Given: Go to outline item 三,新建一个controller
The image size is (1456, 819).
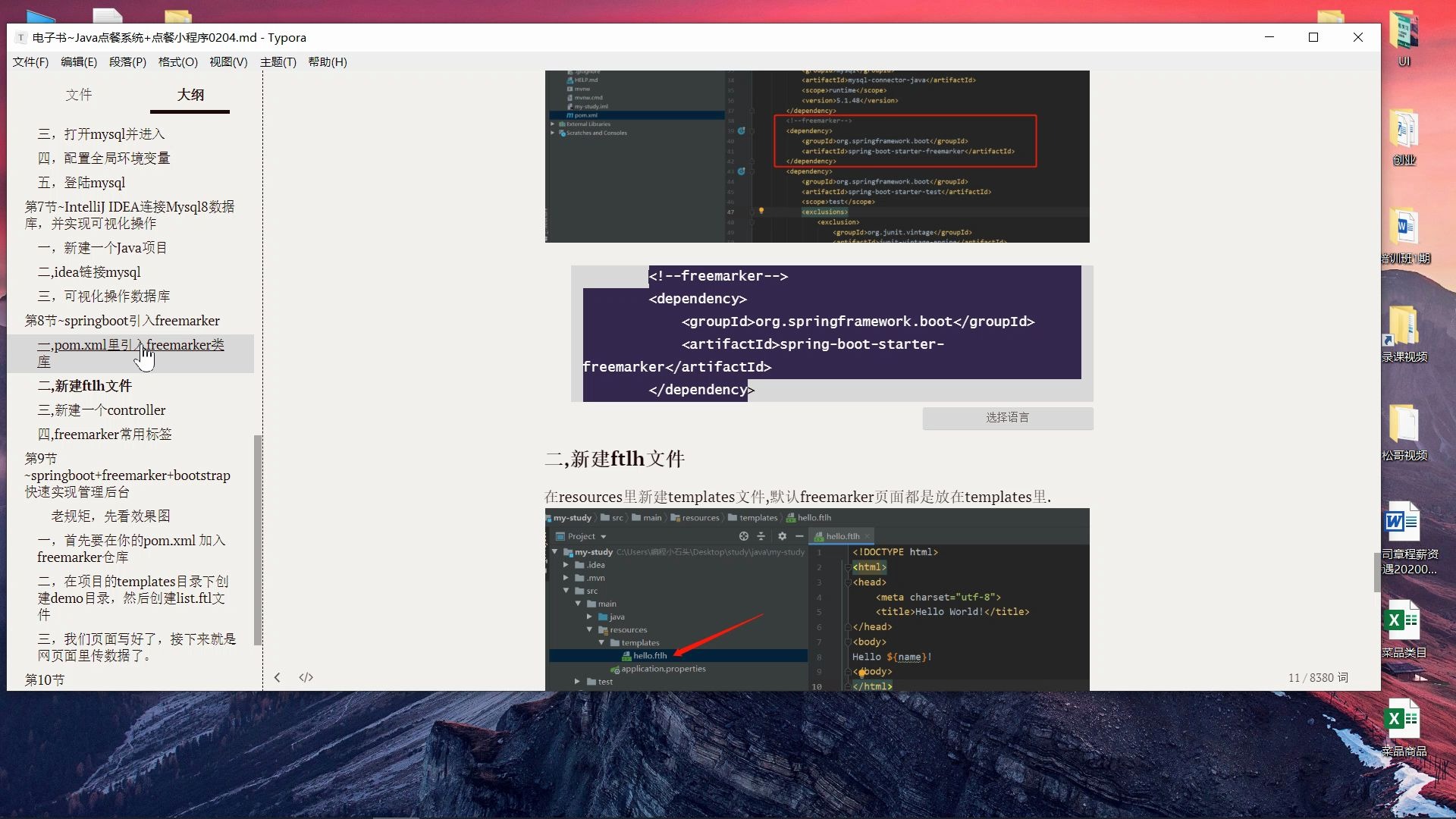Looking at the screenshot, I should [102, 410].
